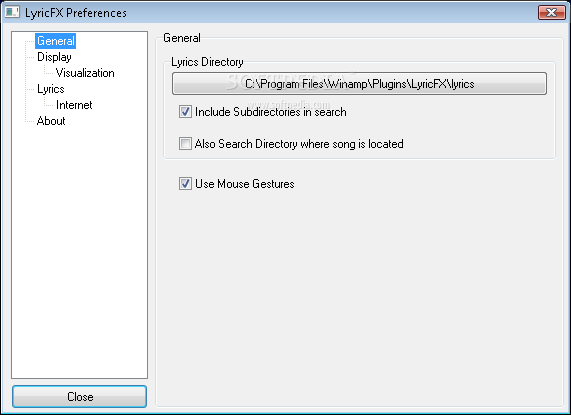Select Internet under Lyrics

point(74,105)
